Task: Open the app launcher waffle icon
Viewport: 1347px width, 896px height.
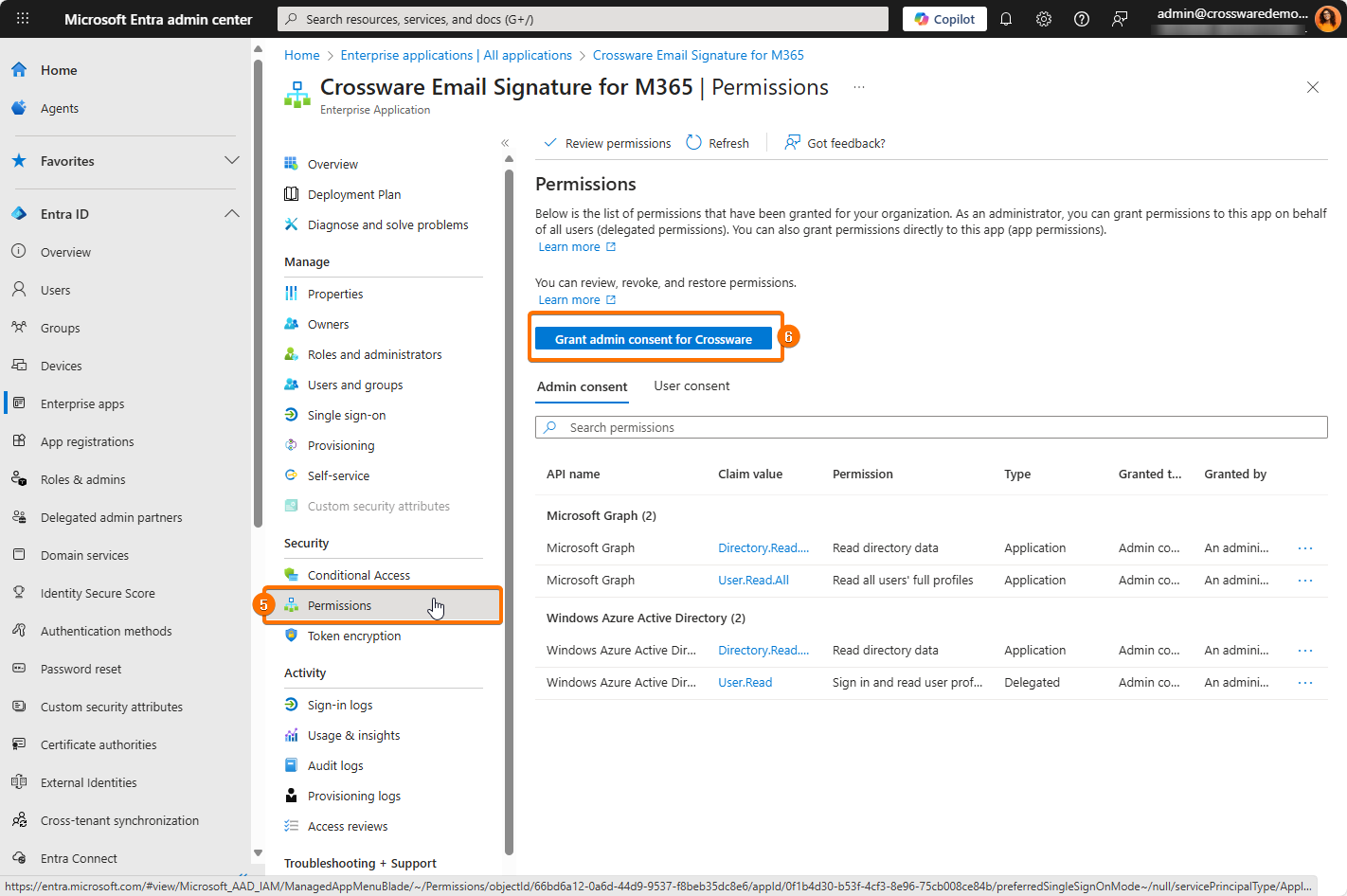Action: pyautogui.click(x=23, y=19)
